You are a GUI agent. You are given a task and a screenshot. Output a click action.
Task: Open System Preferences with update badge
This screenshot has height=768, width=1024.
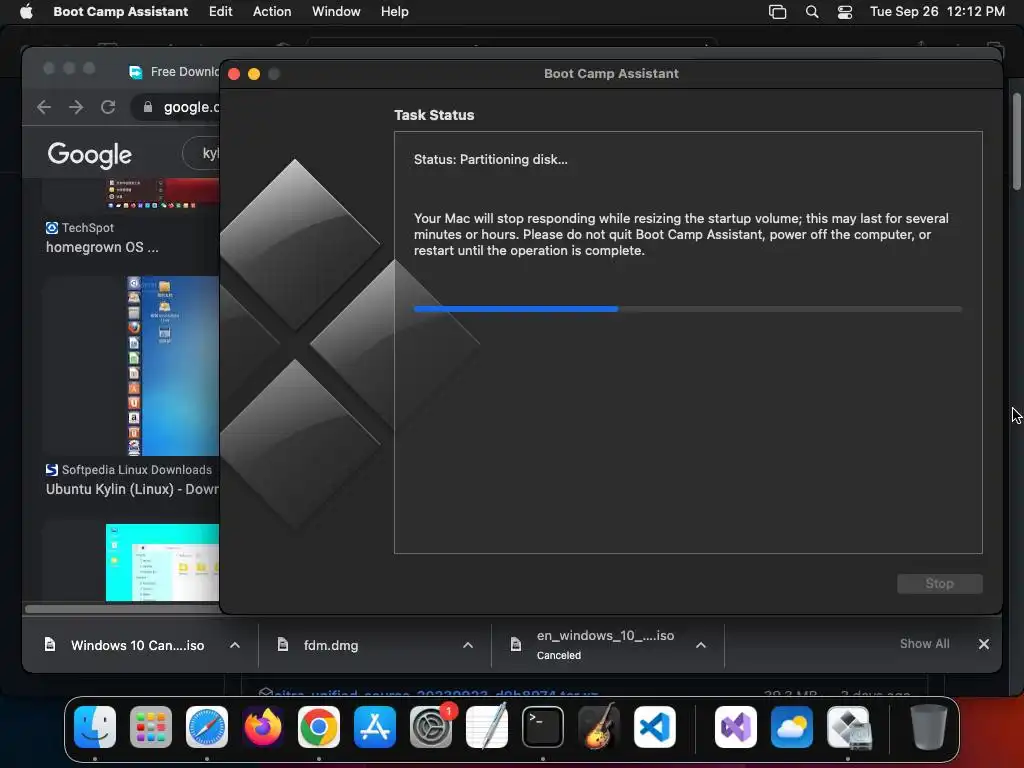pyautogui.click(x=431, y=727)
